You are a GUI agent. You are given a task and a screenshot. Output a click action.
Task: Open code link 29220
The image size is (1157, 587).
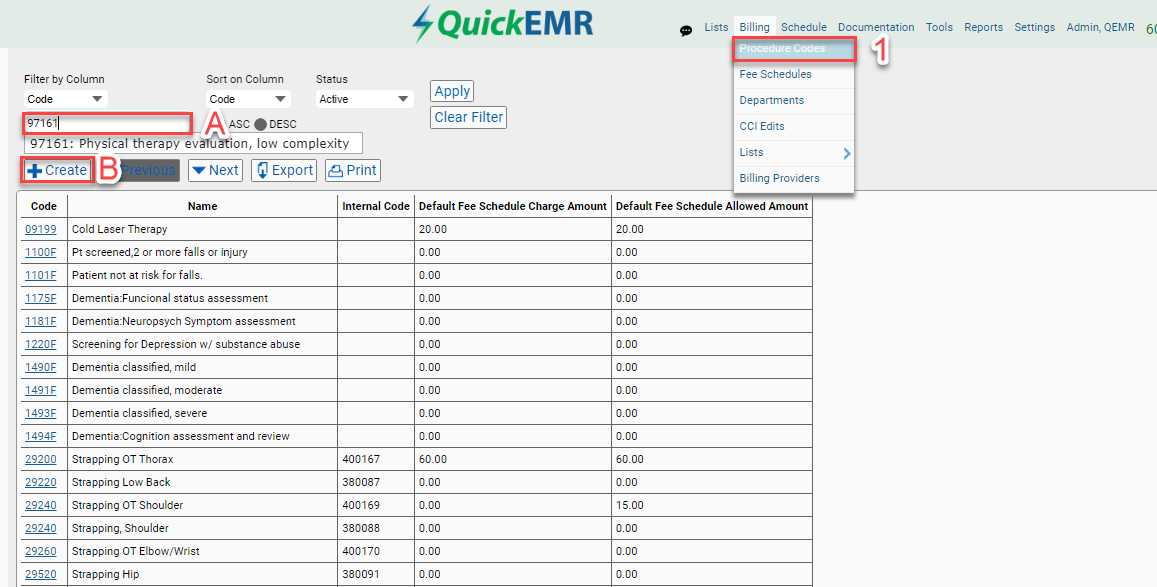pyautogui.click(x=41, y=482)
